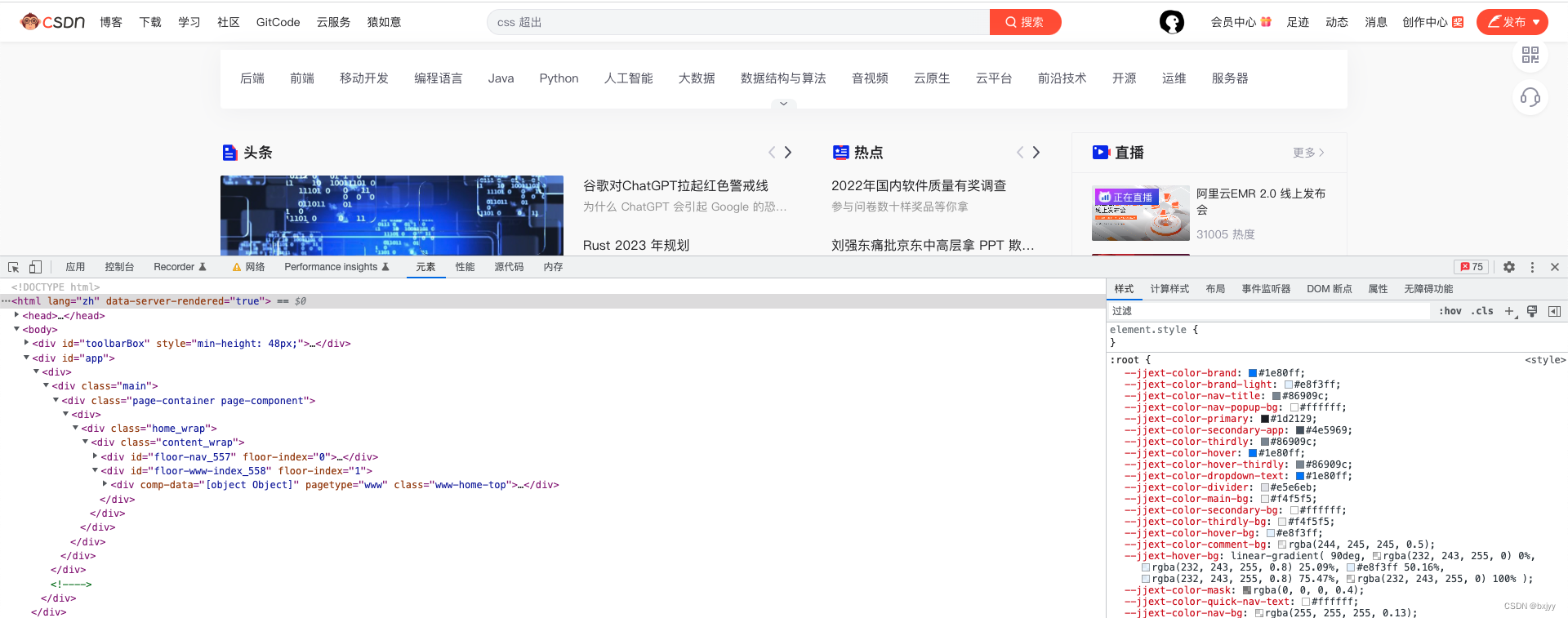
Task: Go to previous 头条 headline
Action: pos(772,153)
